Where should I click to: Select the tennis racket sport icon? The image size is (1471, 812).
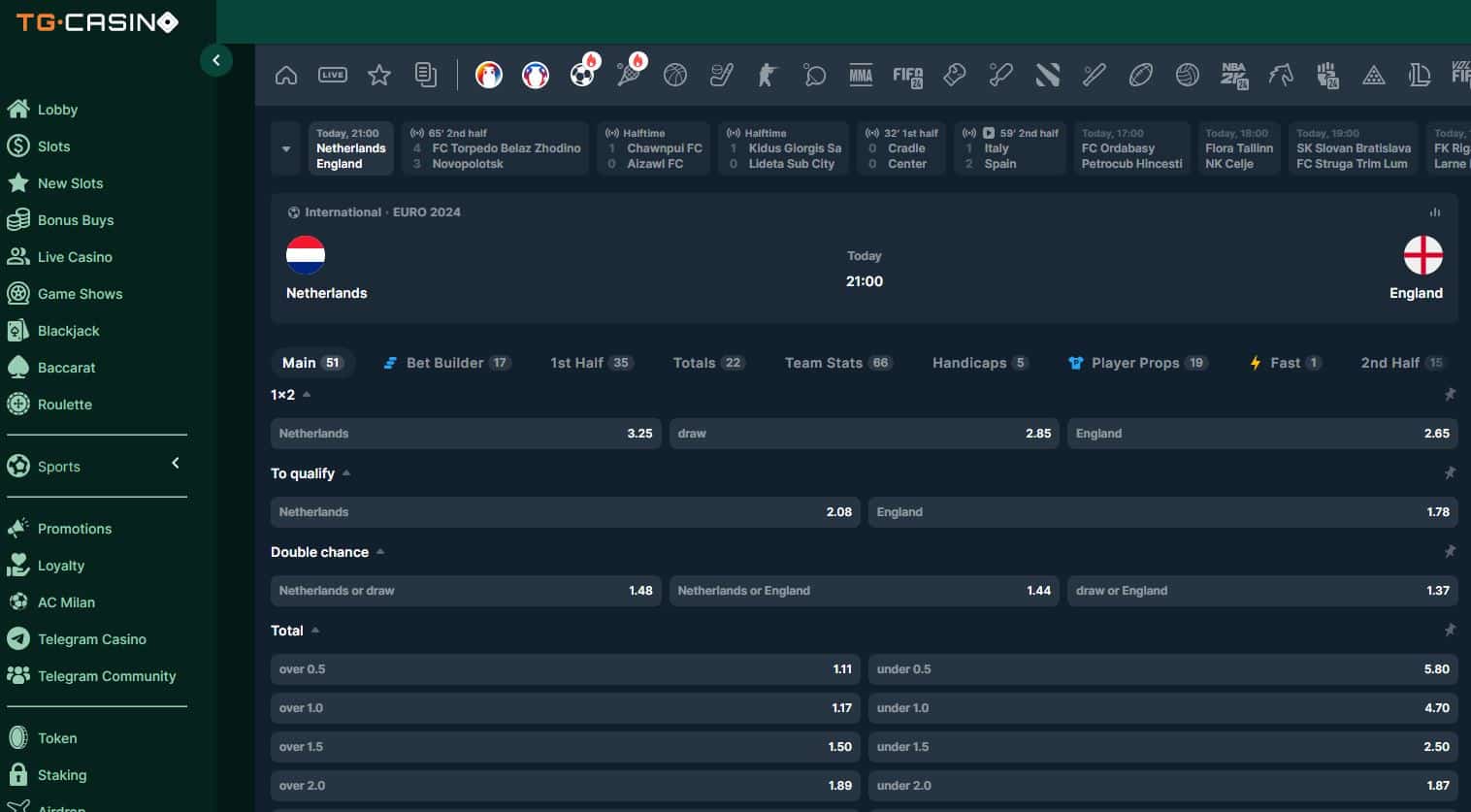[629, 75]
